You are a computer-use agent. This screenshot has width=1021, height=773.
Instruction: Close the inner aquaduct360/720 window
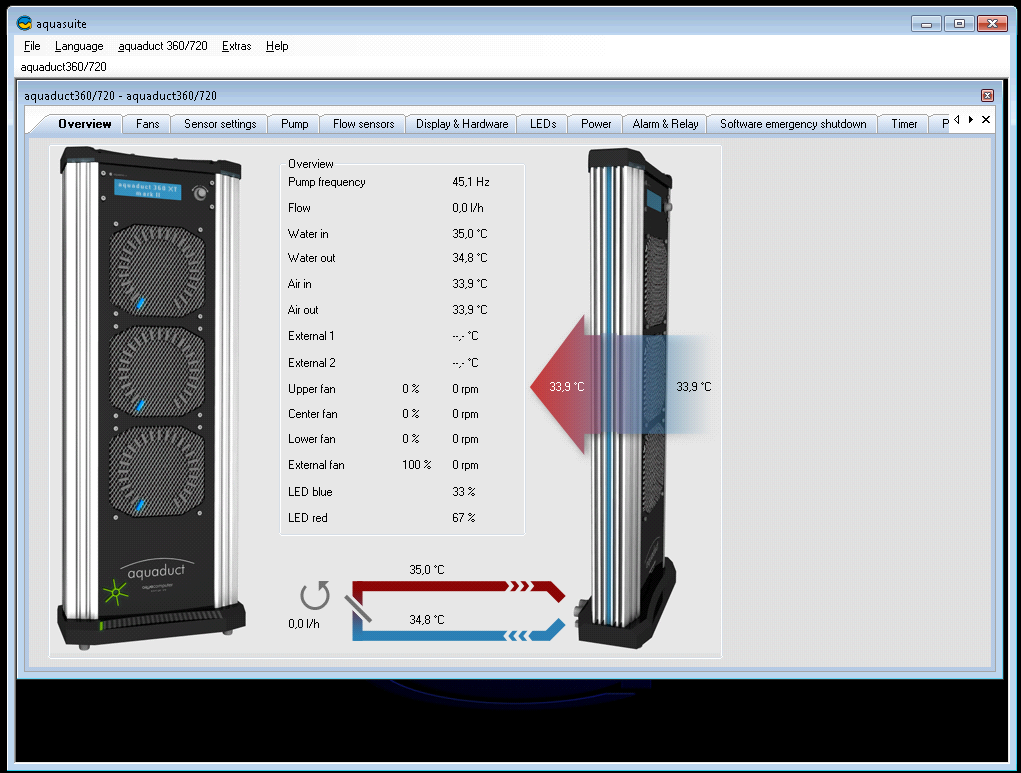click(x=987, y=96)
